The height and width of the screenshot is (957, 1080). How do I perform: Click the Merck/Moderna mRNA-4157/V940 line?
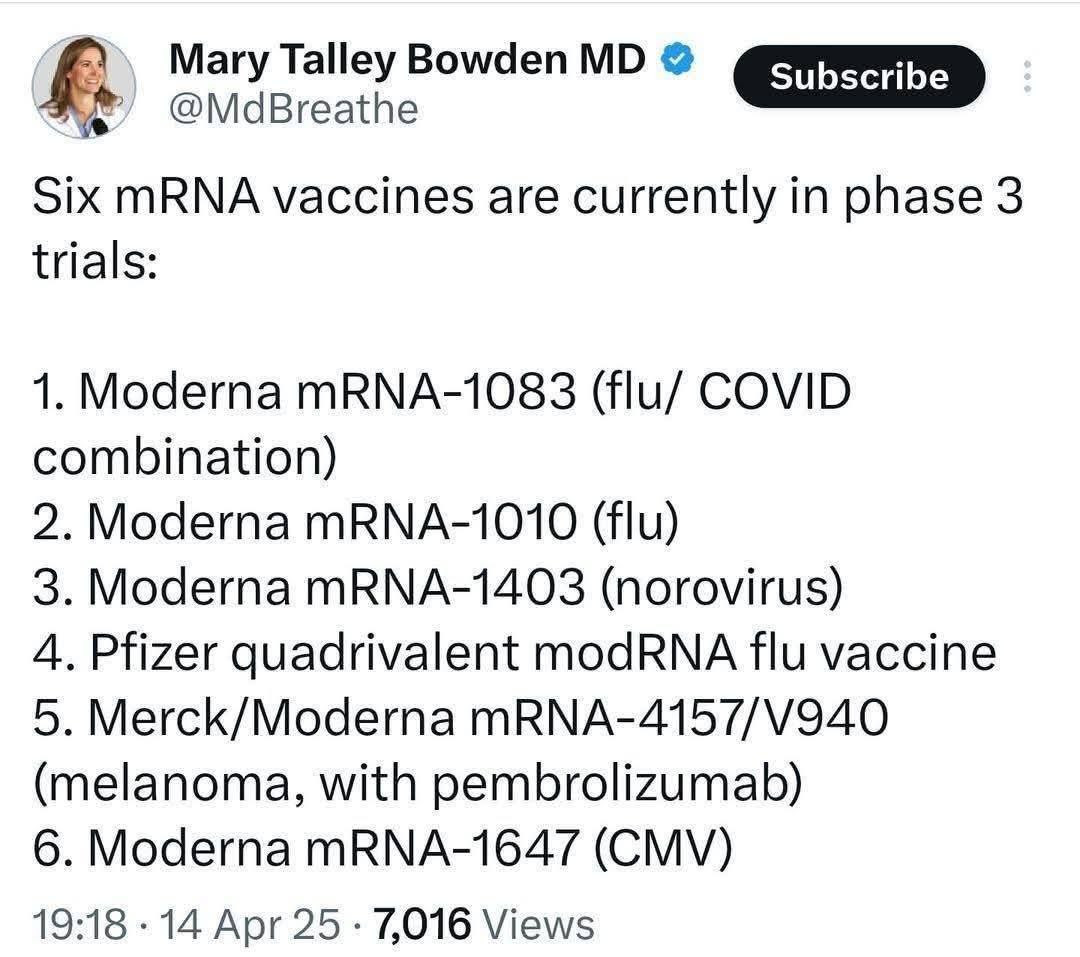coord(460,718)
